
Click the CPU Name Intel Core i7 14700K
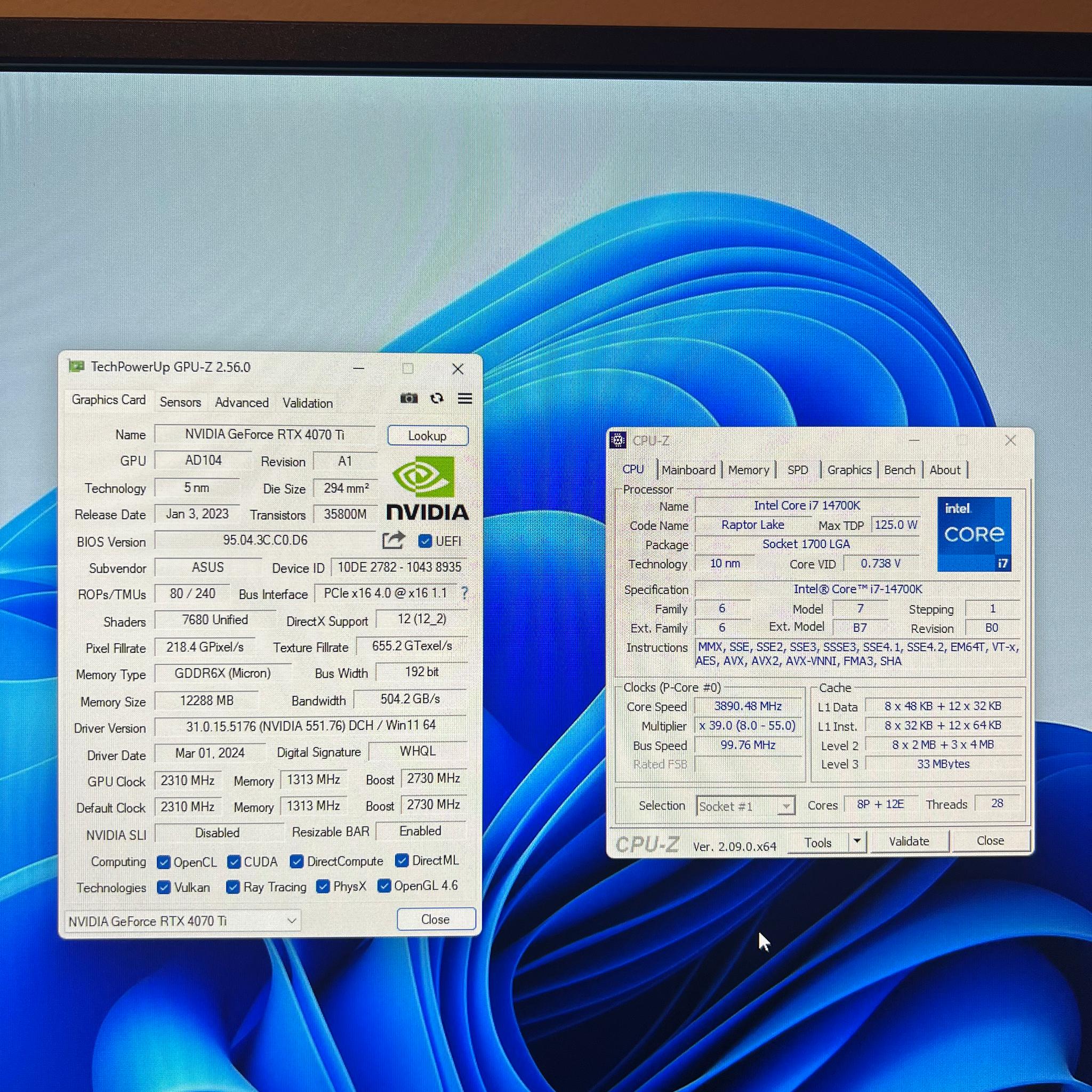(x=807, y=505)
